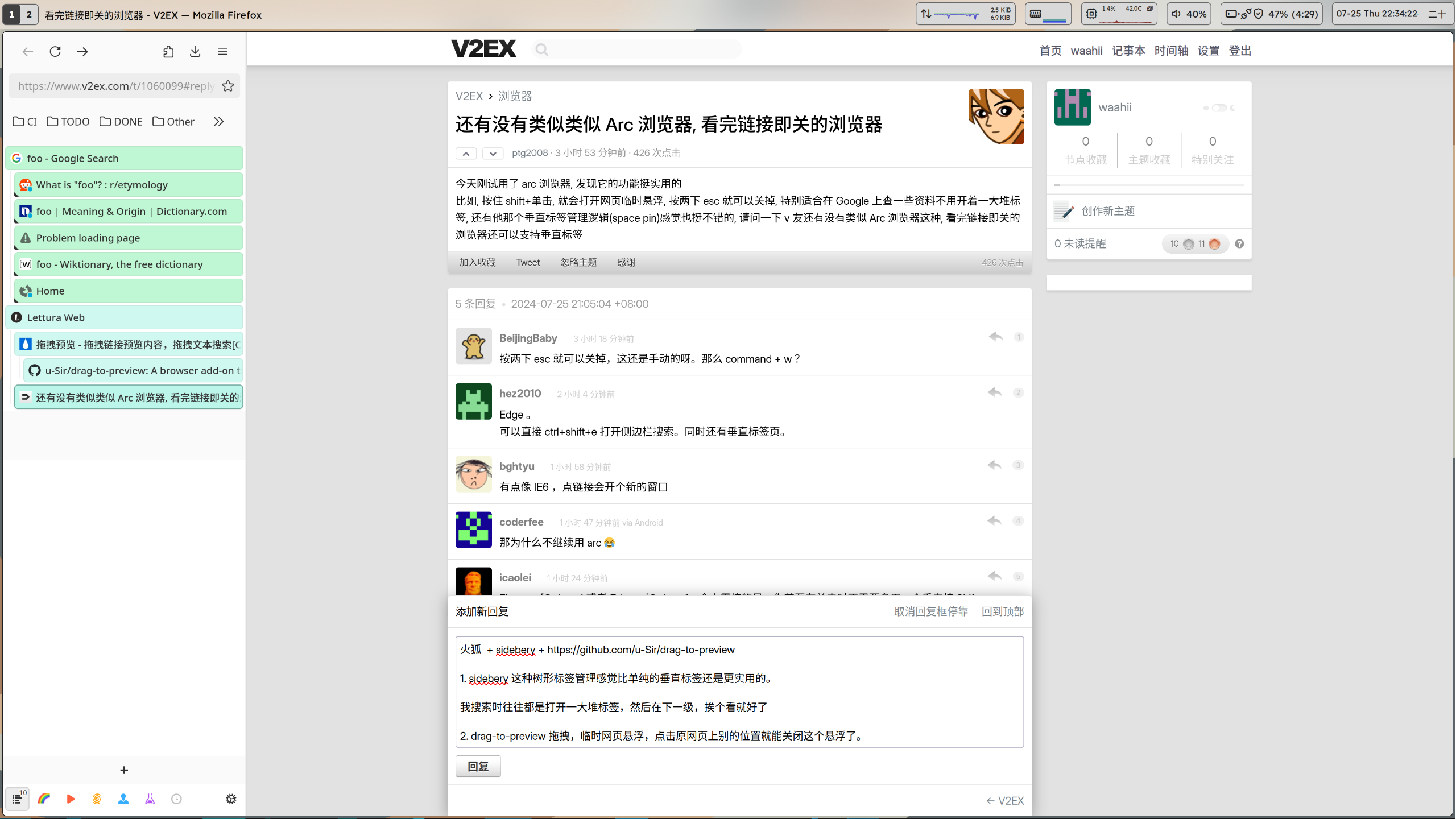Select the tab tree panel icon
Image resolution: width=1456 pixels, height=819 pixels.
pos(18,799)
